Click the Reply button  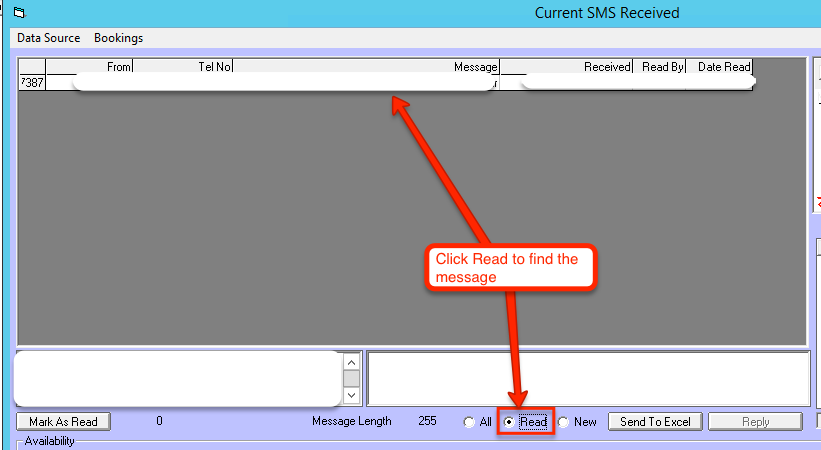click(x=755, y=422)
